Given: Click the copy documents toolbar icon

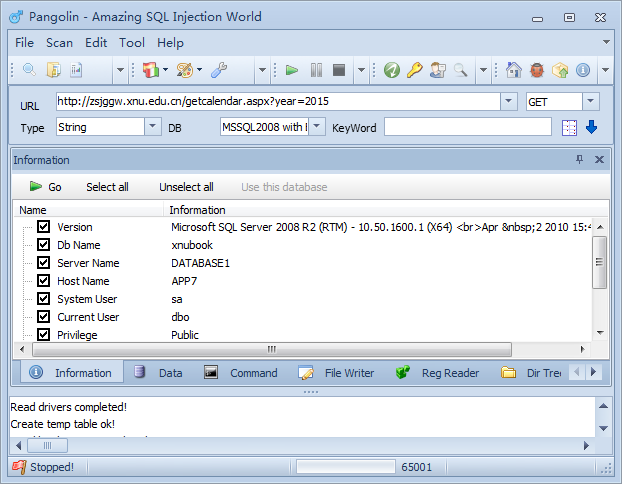Looking at the screenshot, I should [x=54, y=70].
